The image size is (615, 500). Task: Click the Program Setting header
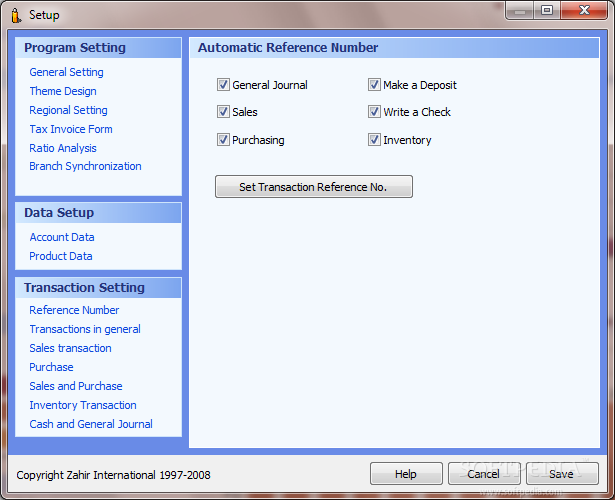pos(98,48)
